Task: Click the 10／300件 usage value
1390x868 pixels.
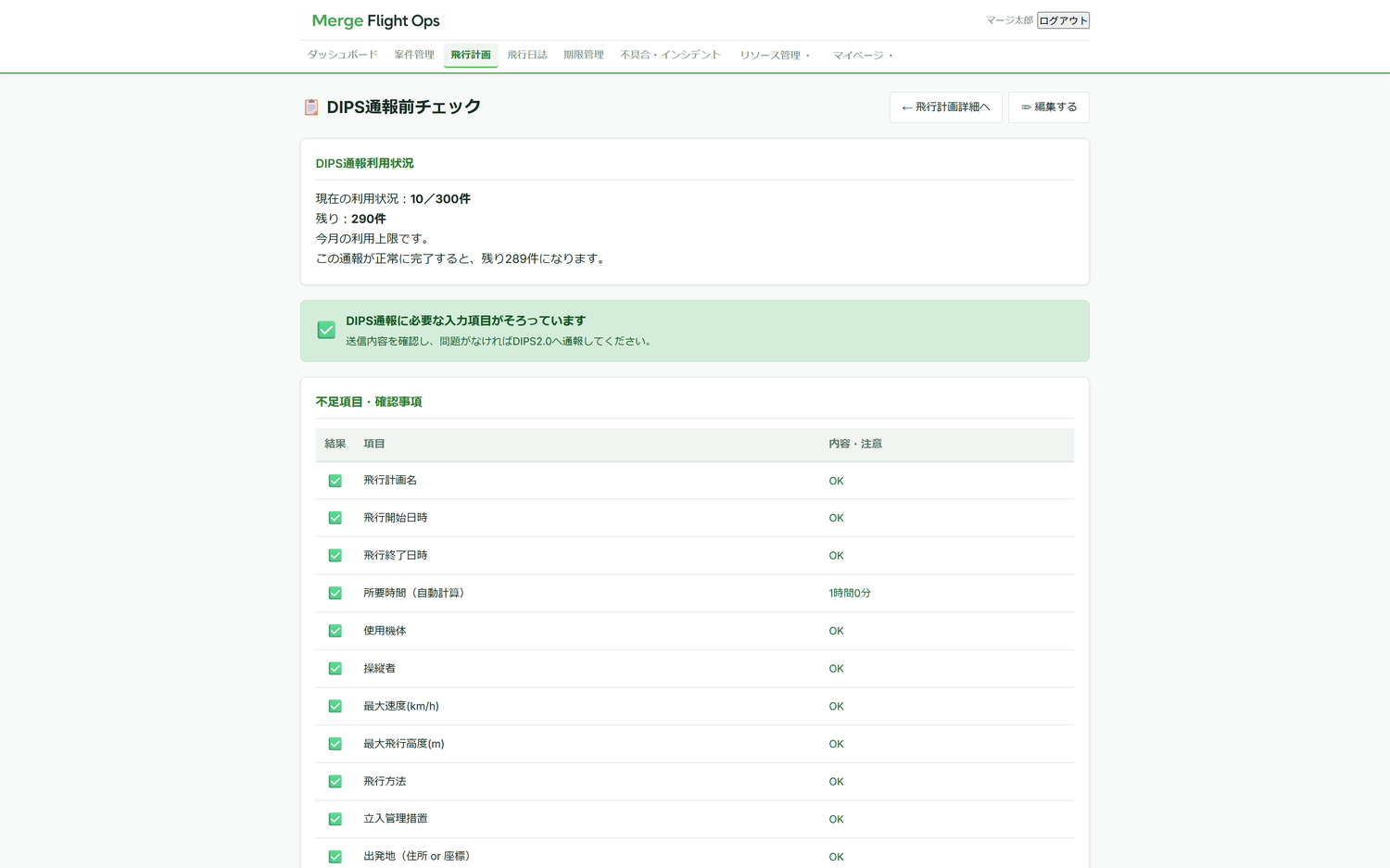Action: tap(440, 199)
